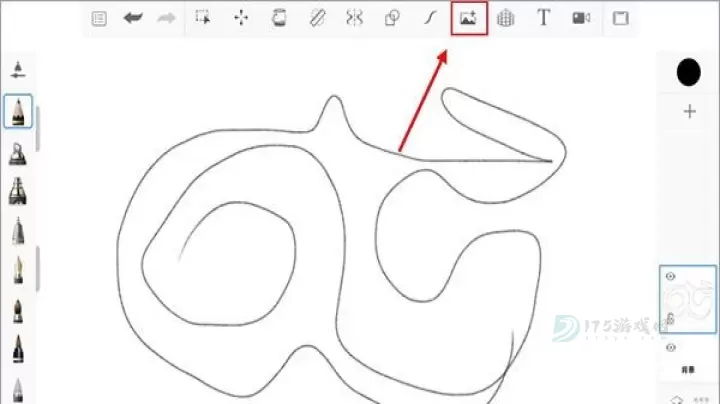
Task: Select the ruler guide tool
Action: [316, 18]
